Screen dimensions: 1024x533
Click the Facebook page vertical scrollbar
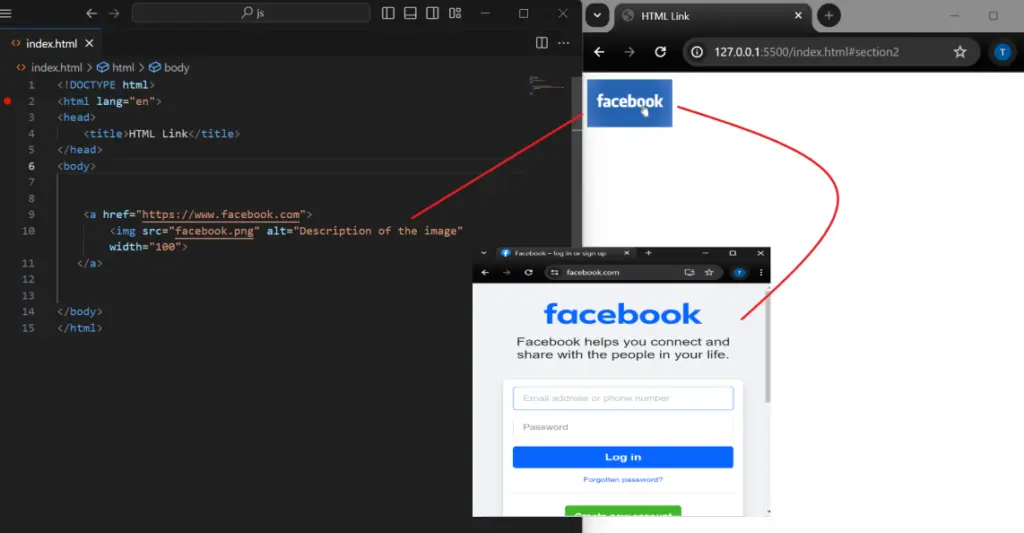(767, 349)
